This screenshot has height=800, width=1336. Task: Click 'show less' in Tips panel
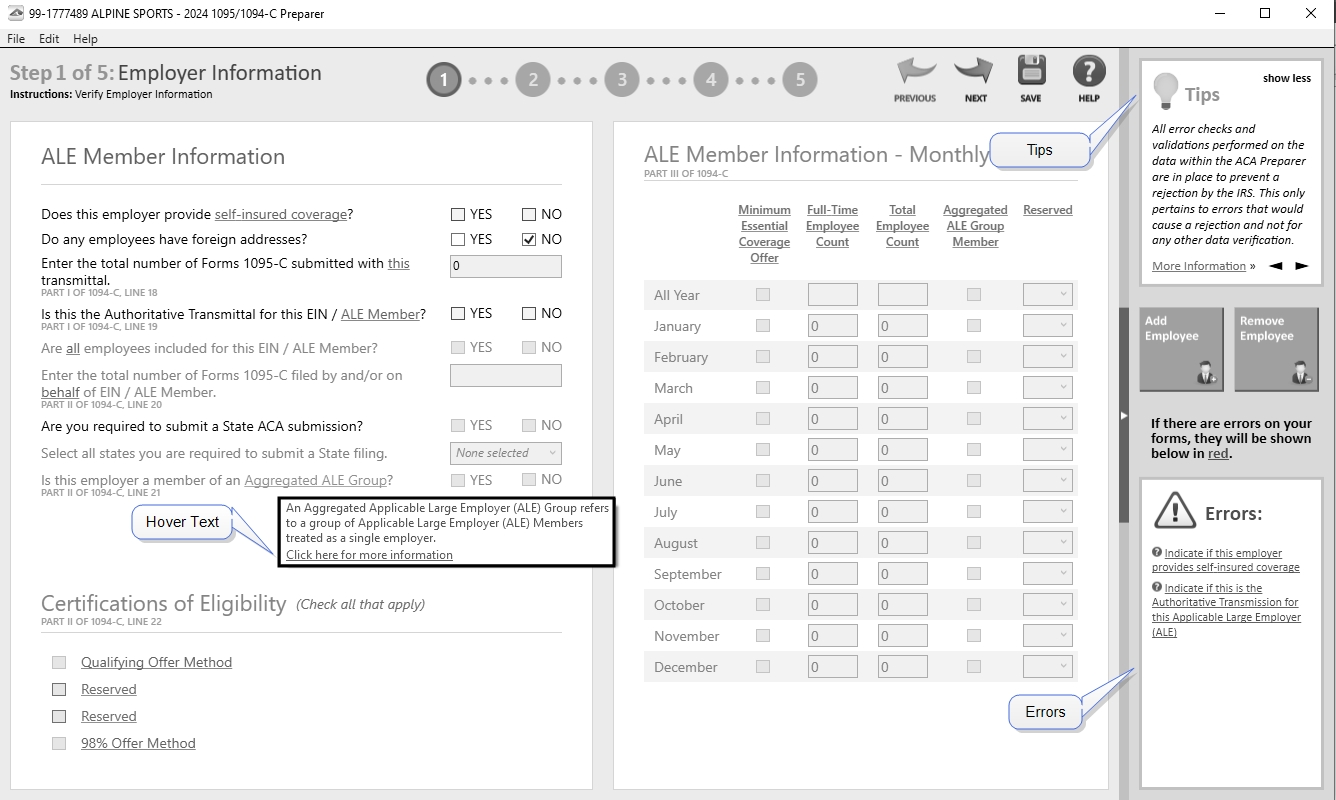pyautogui.click(x=1286, y=78)
